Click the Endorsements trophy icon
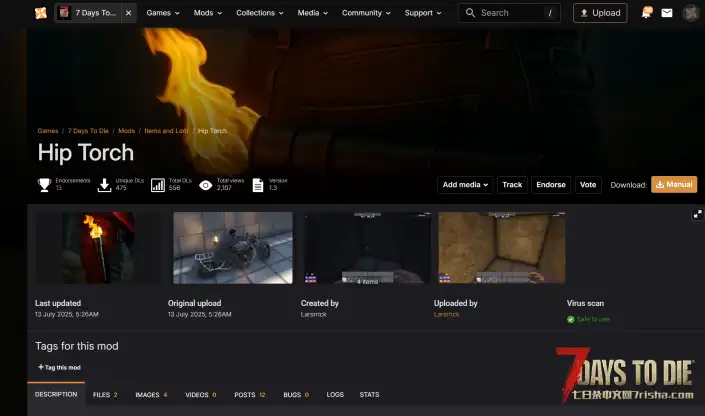This screenshot has width=705, height=416. (44, 185)
